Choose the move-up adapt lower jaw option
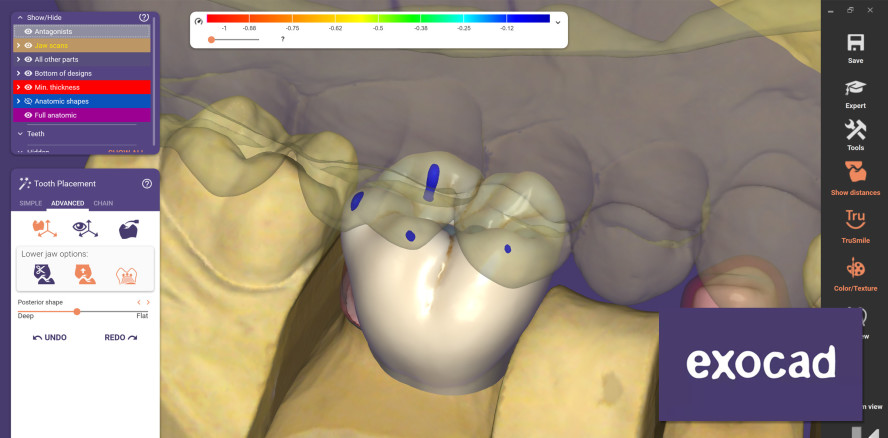 pyautogui.click(x=85, y=274)
